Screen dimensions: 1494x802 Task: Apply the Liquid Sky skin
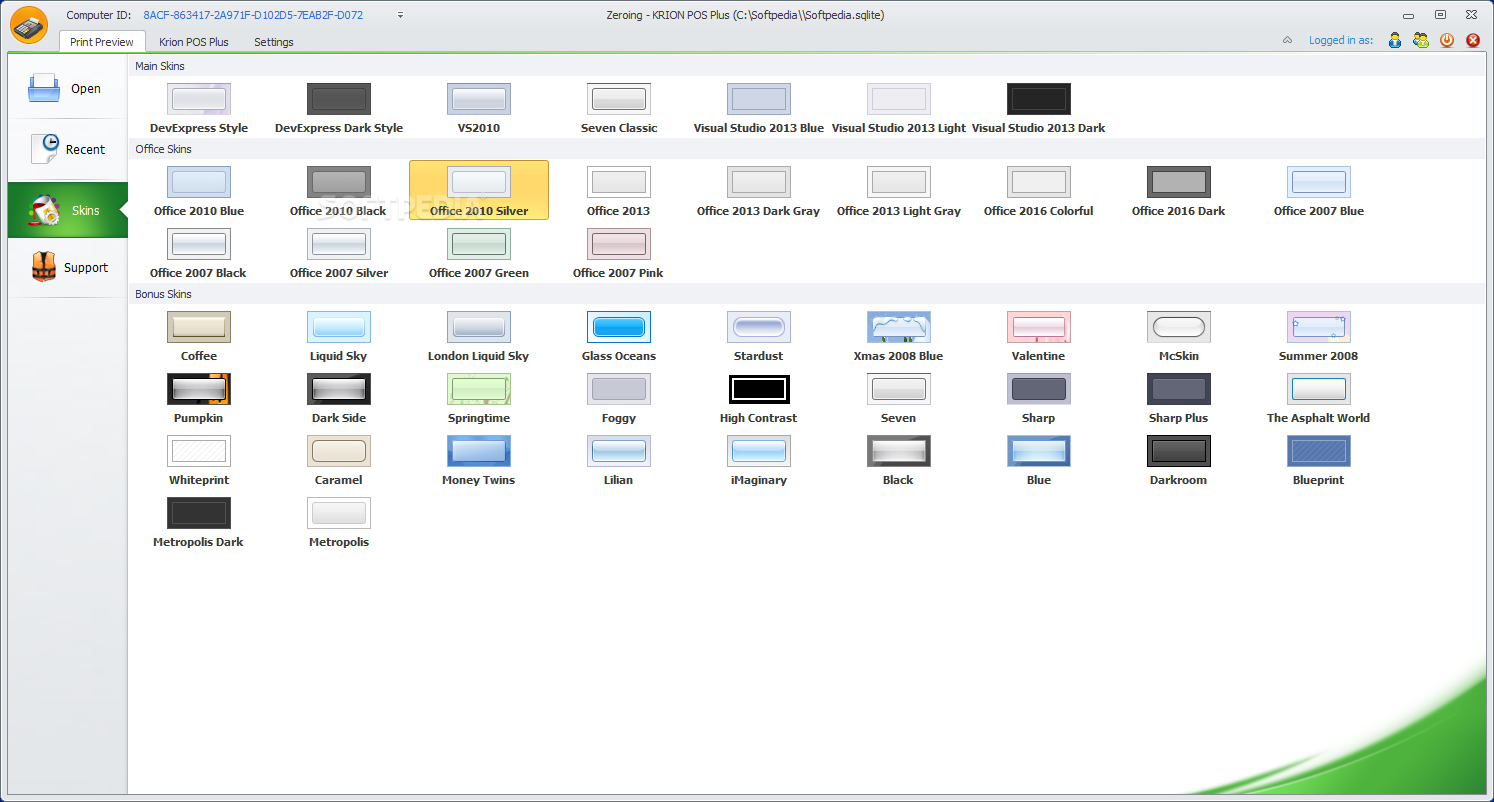(339, 336)
